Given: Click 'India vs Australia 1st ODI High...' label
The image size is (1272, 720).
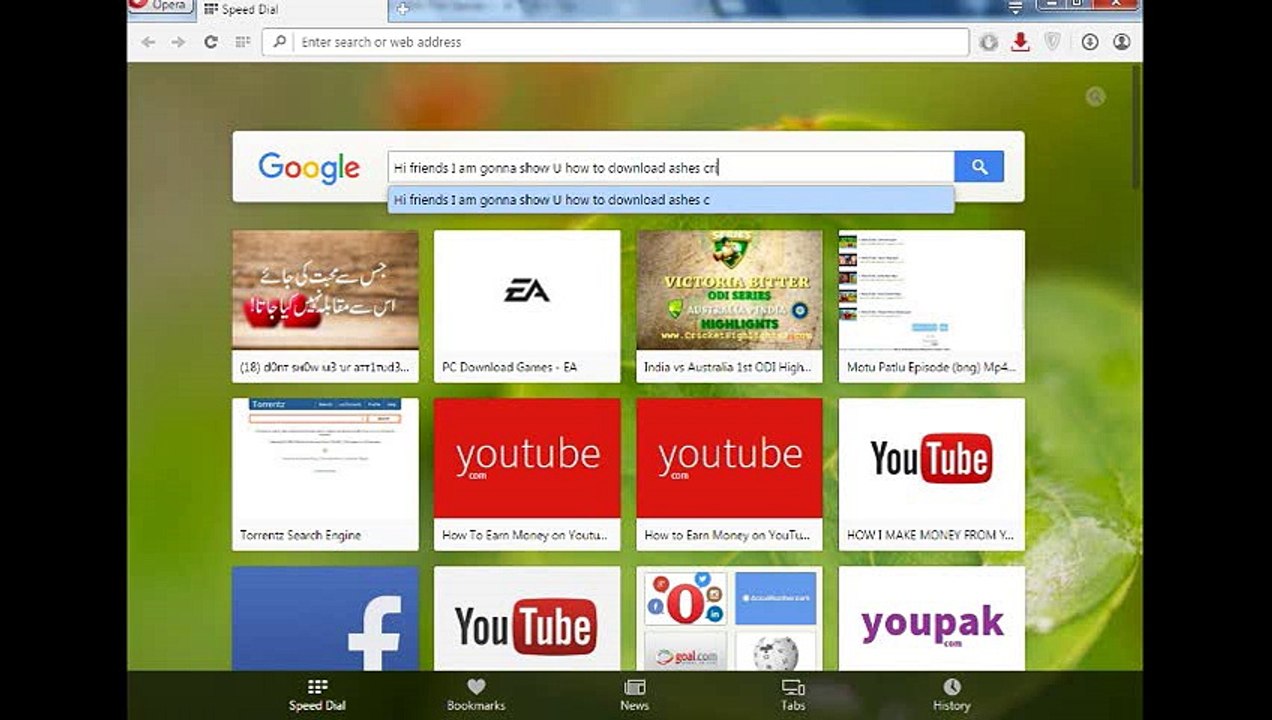Looking at the screenshot, I should (727, 367).
